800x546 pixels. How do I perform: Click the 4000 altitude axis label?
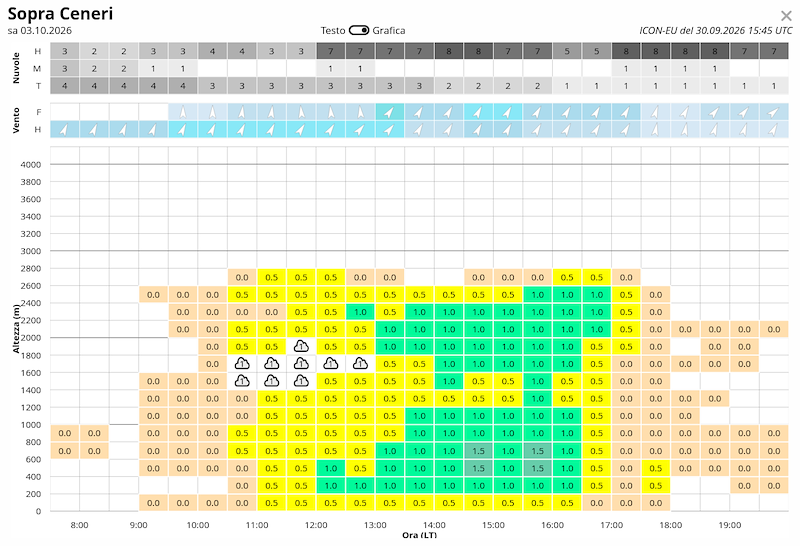(x=31, y=164)
